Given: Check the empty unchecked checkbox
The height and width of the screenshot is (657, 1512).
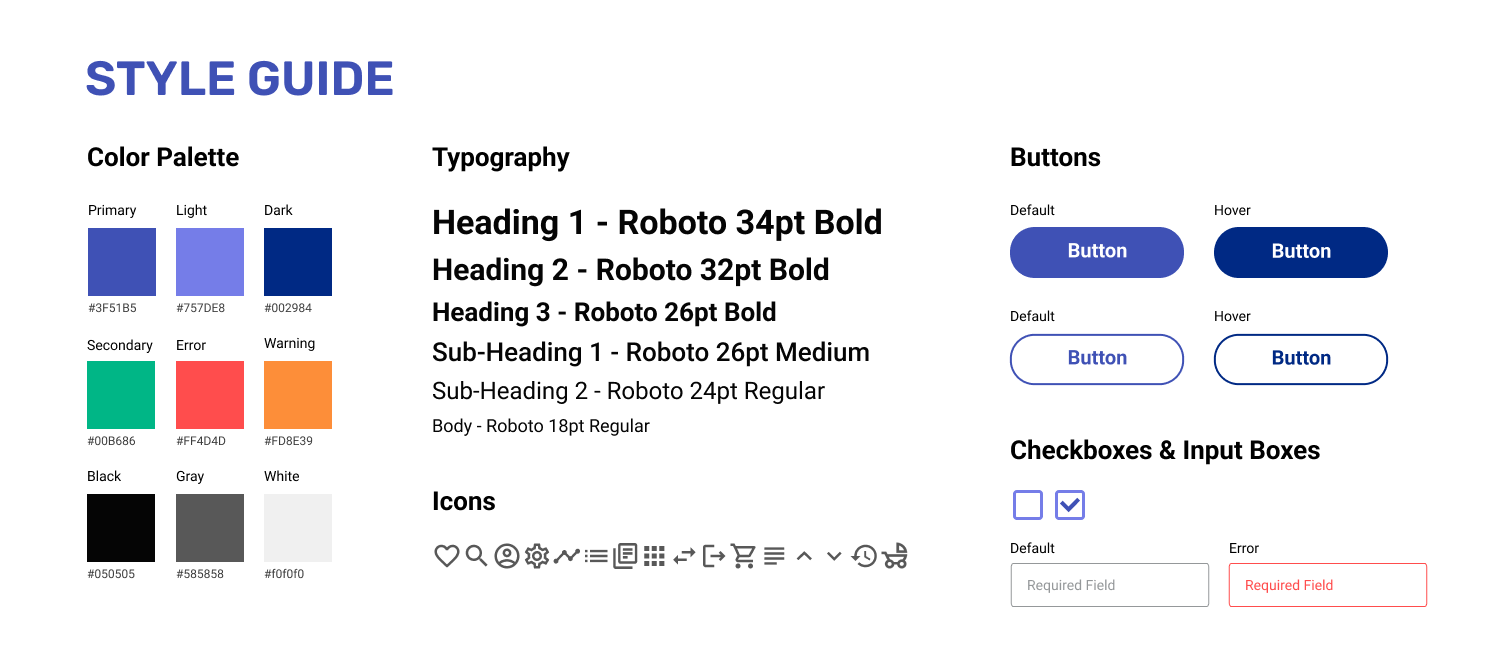Looking at the screenshot, I should 1028,505.
